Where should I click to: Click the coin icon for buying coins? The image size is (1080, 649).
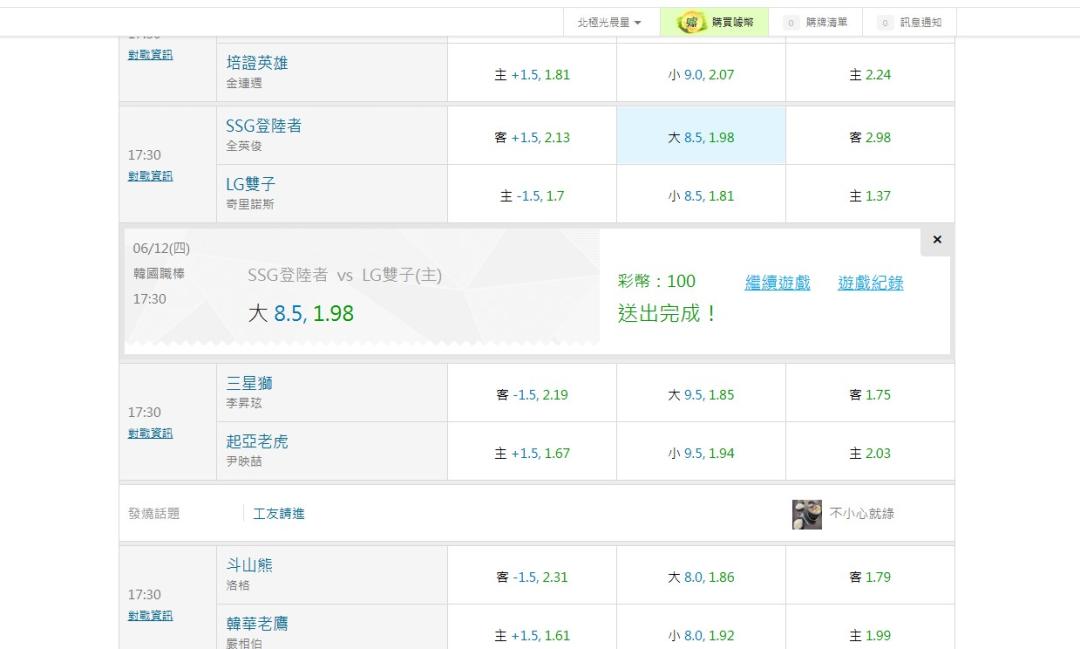tap(690, 22)
